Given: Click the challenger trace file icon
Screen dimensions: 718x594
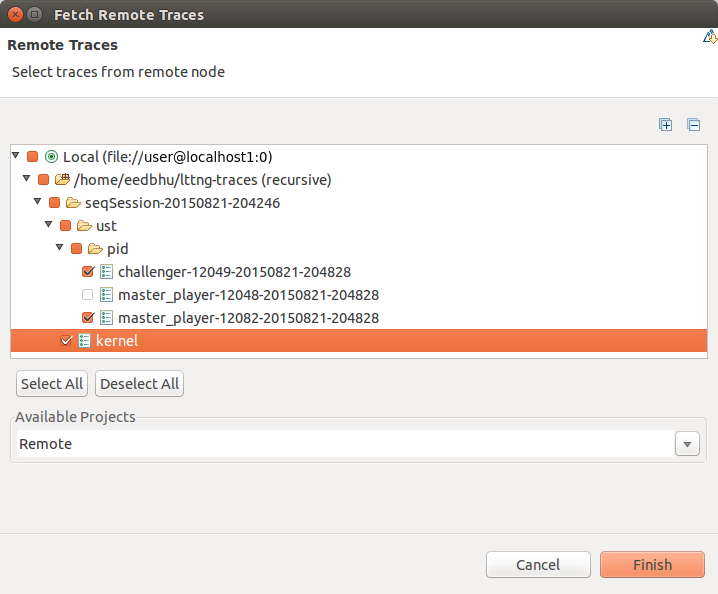Looking at the screenshot, I should click(106, 272).
